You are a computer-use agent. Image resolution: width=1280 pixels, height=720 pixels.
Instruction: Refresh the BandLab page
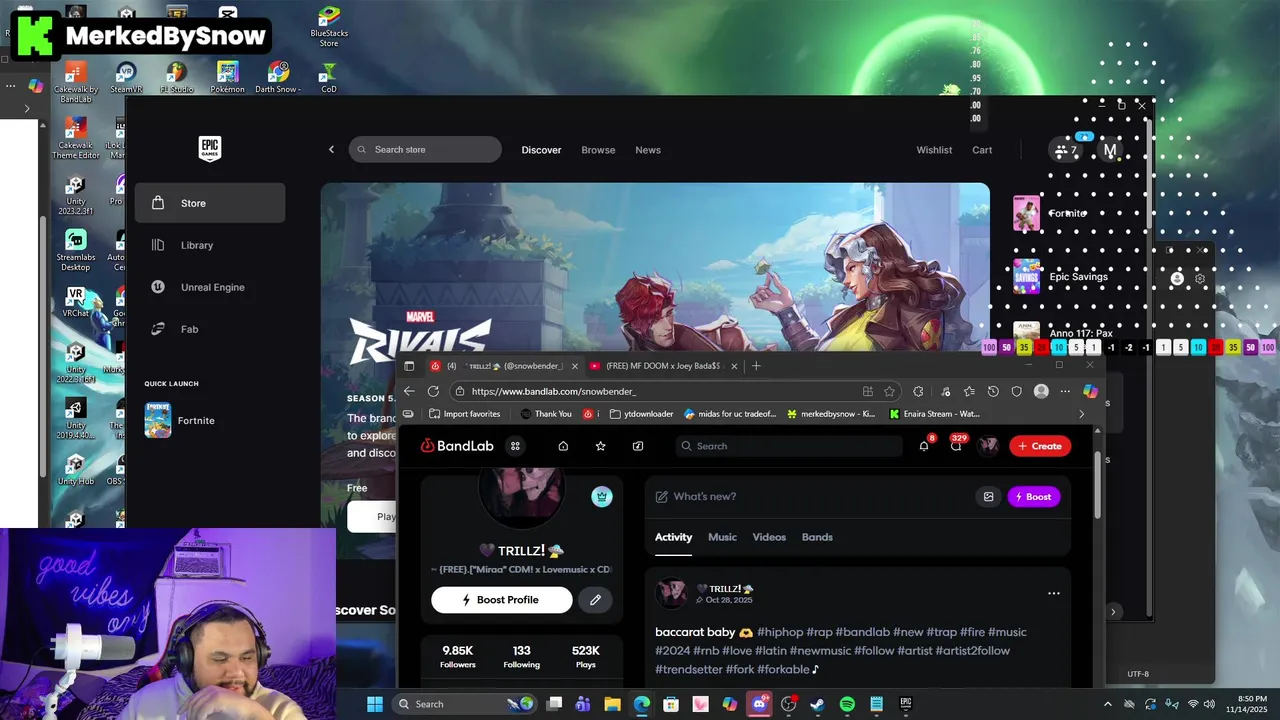pos(433,391)
